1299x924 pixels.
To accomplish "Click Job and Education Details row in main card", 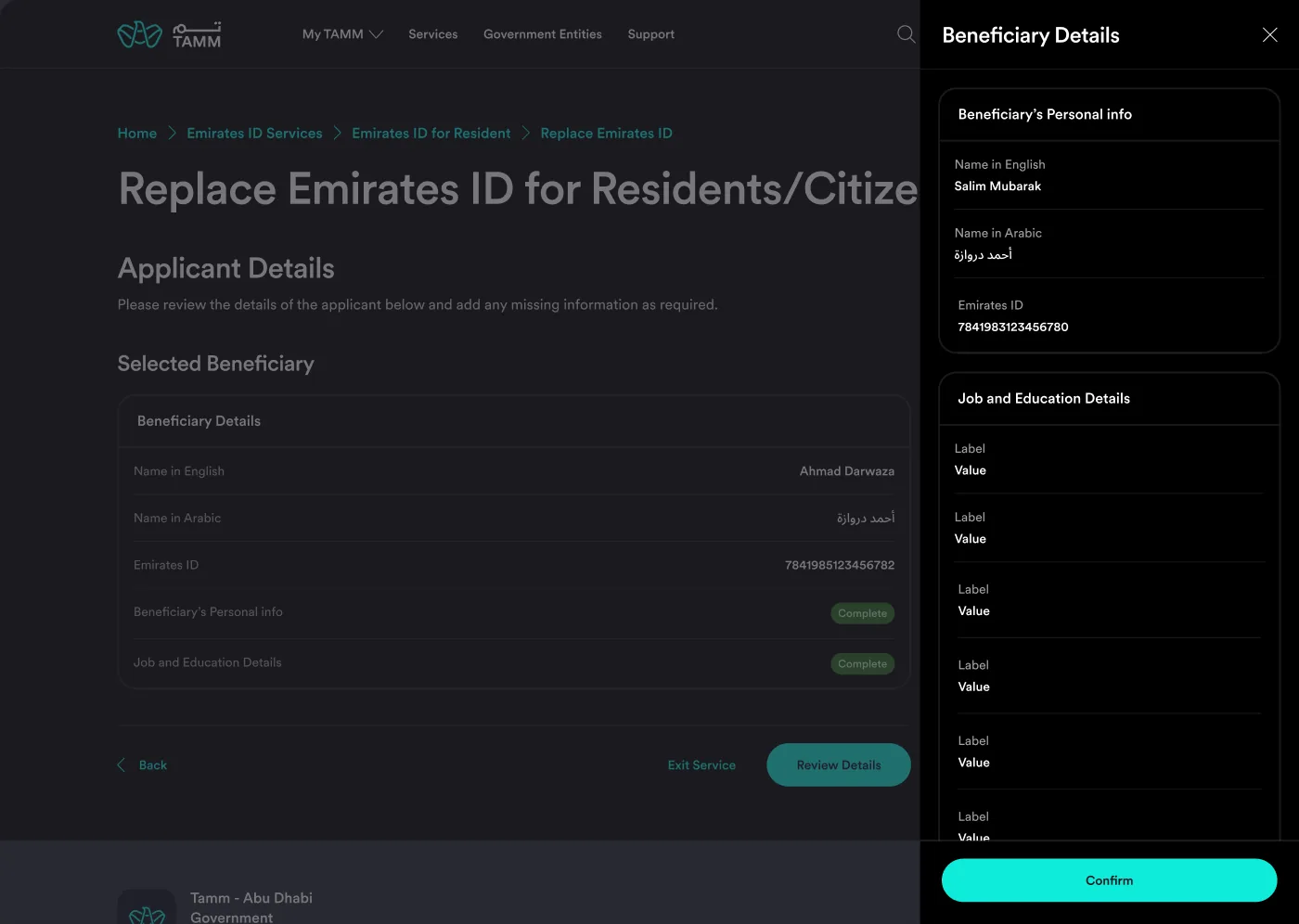I will (x=514, y=662).
